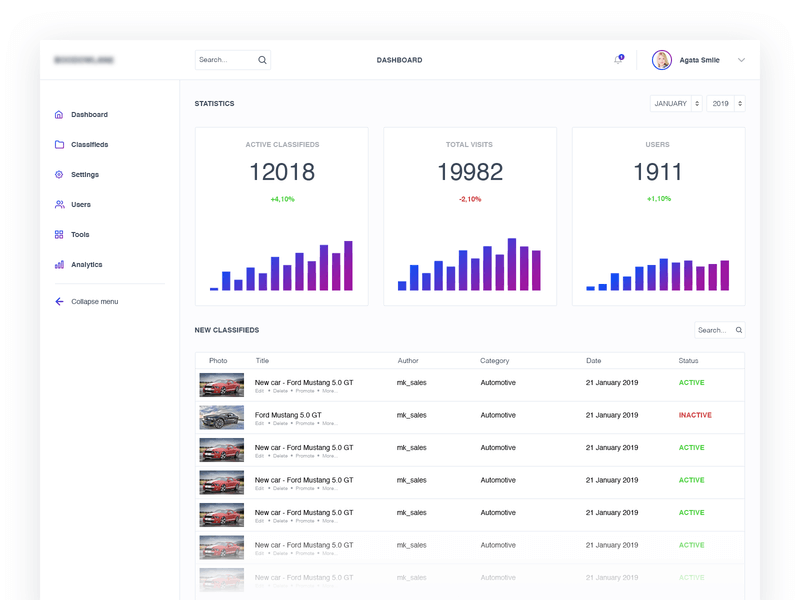
Task: Toggle the INACTIVE status on Ford Mustang 5.0 GT
Action: (x=695, y=415)
